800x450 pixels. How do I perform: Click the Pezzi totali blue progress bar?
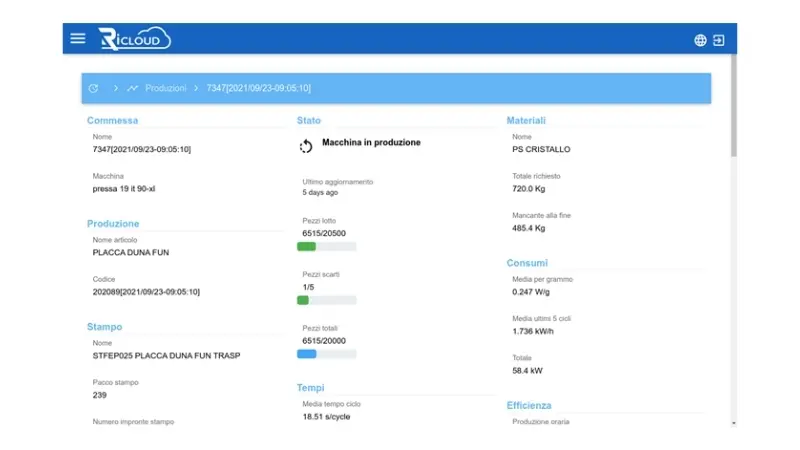[327, 354]
